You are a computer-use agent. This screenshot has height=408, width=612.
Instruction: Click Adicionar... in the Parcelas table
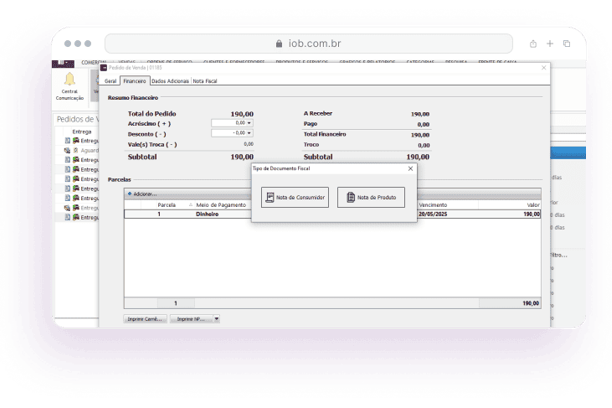point(142,194)
